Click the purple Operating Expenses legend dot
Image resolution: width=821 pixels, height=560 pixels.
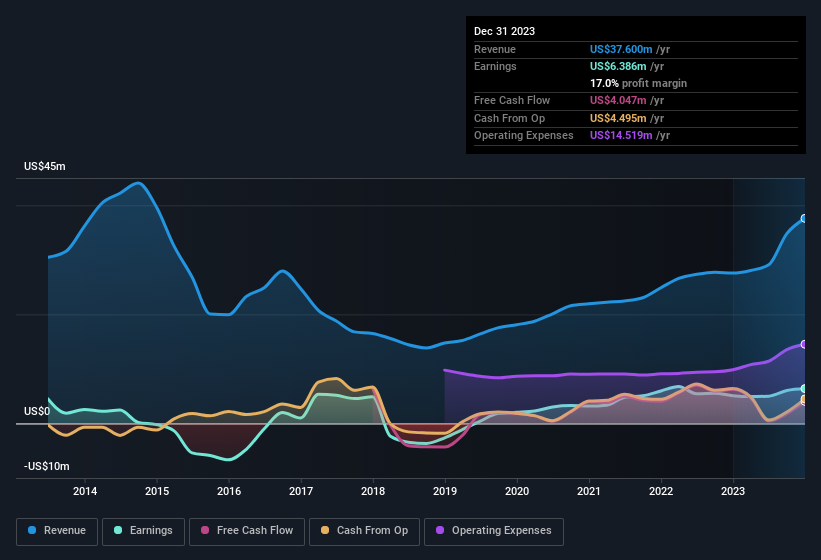440,531
